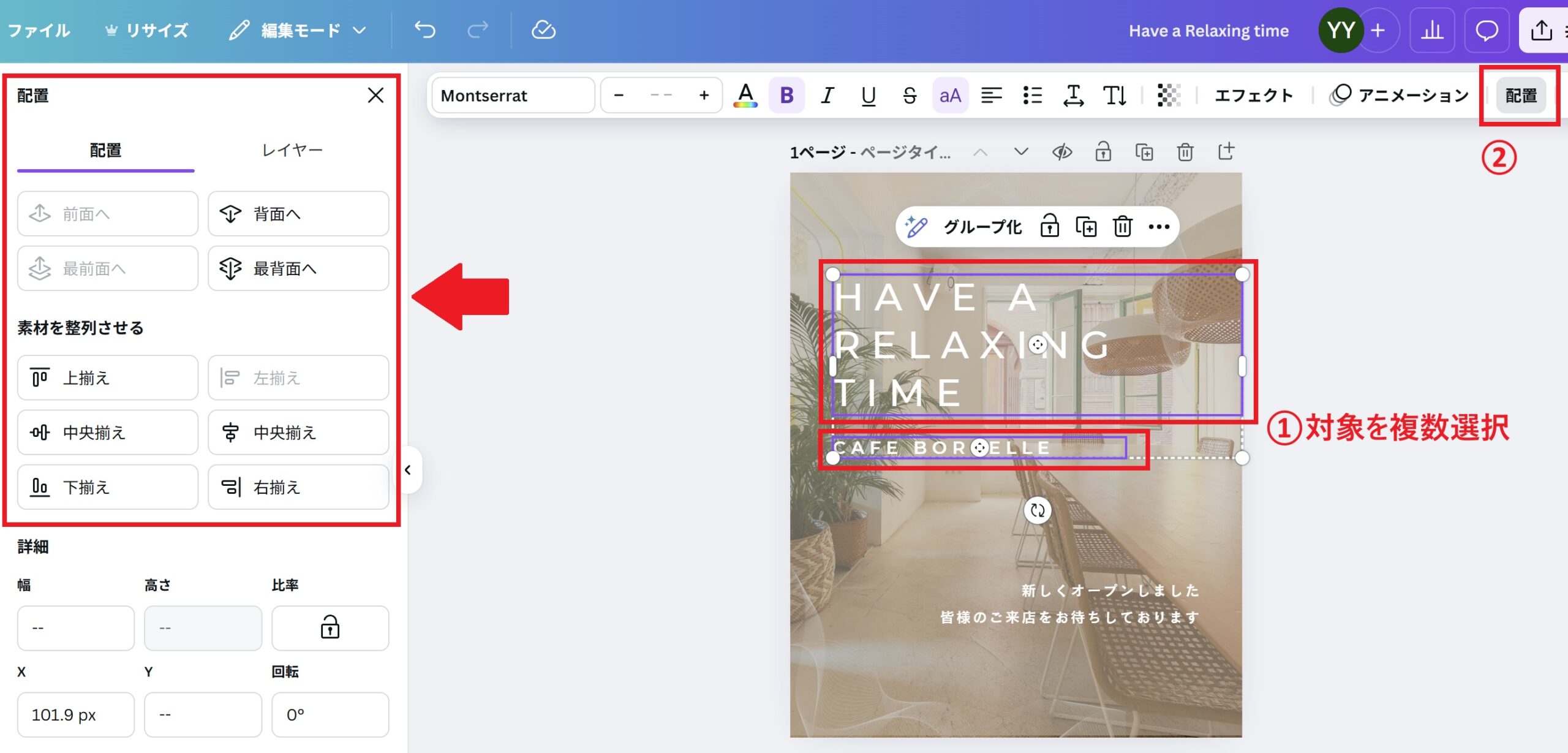Switch to the レイヤー tab
This screenshot has width=1568, height=753.
click(292, 151)
